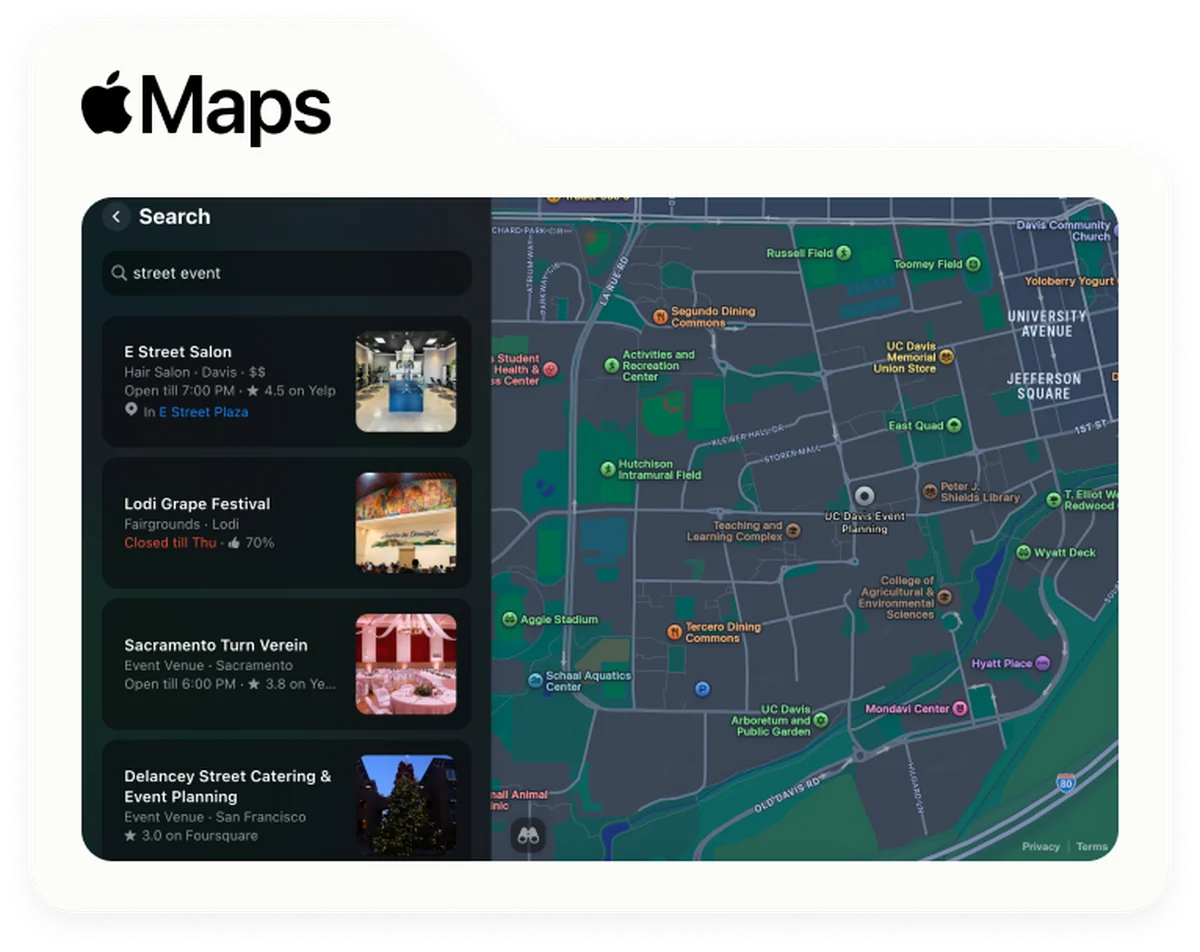Open the Privacy link on the map
This screenshot has height=952, width=1200.
pos(1041,846)
